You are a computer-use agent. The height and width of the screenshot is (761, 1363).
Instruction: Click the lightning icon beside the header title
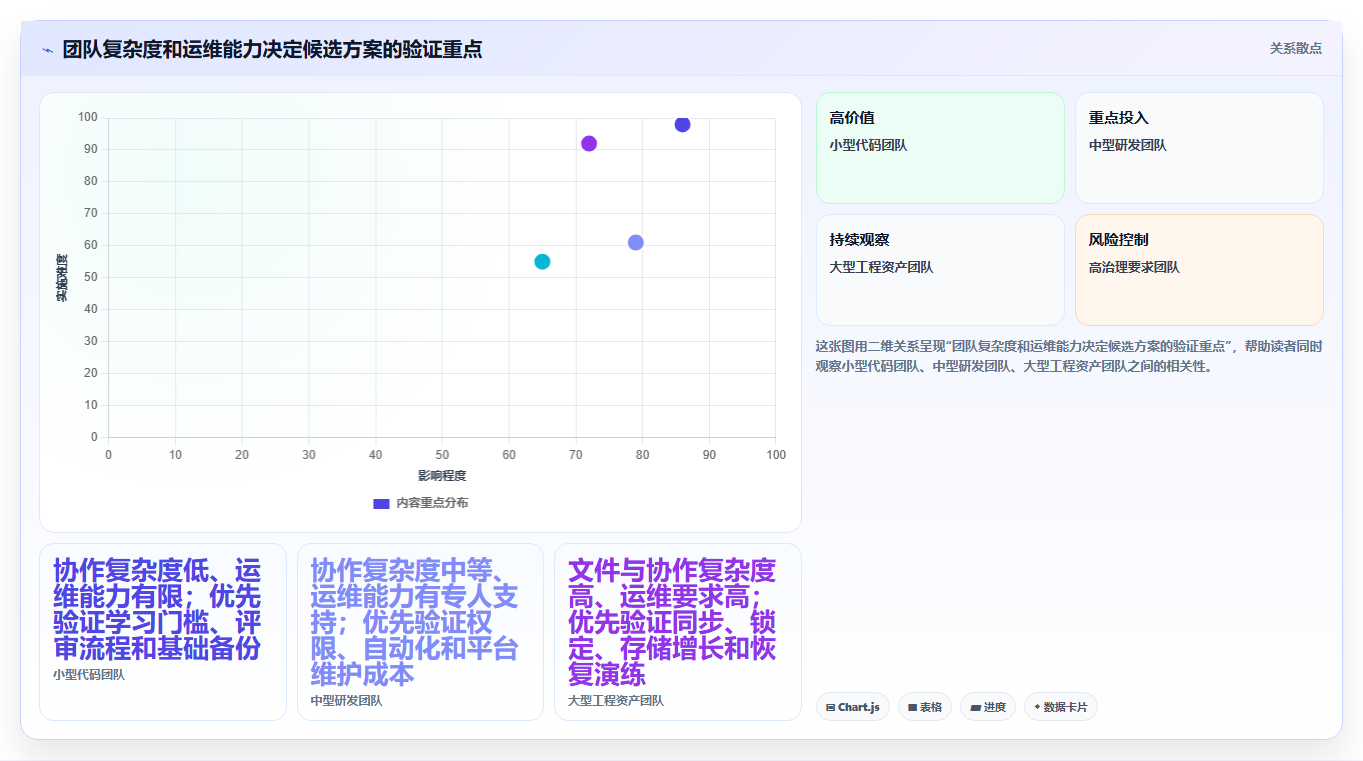click(48, 50)
